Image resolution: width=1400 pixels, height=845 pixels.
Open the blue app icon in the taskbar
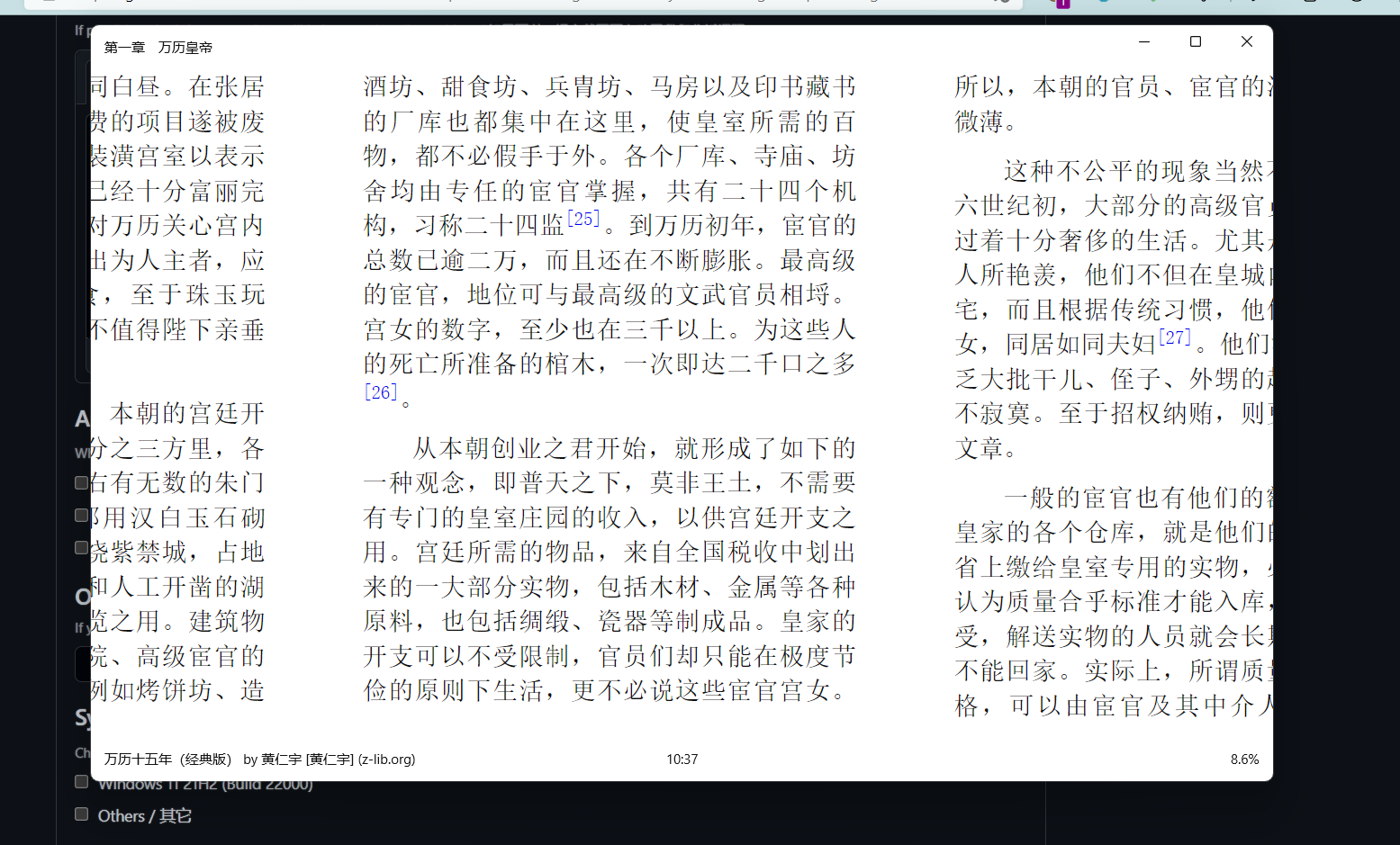pos(1104,4)
